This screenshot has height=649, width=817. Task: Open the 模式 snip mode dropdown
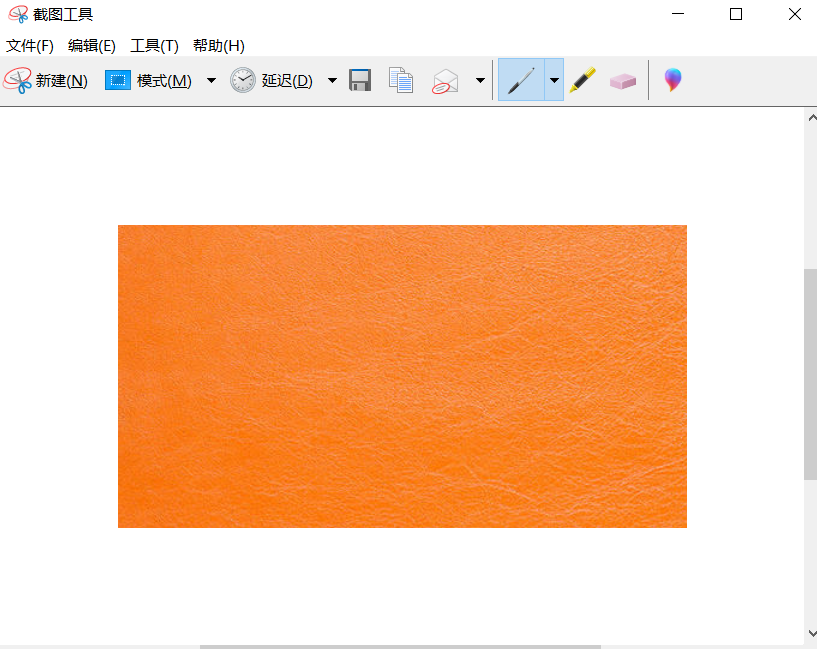210,79
